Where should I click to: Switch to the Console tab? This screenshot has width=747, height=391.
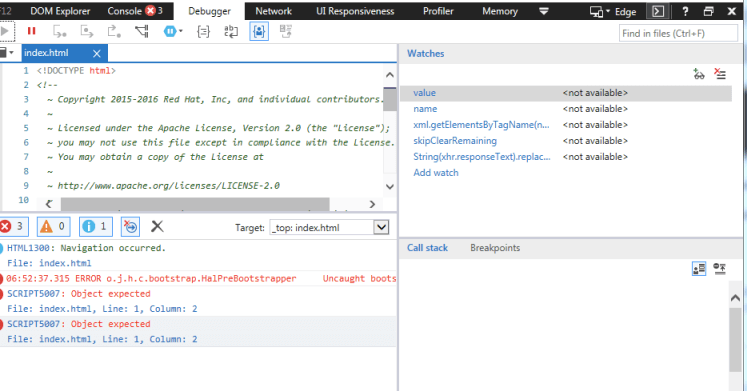135,11
